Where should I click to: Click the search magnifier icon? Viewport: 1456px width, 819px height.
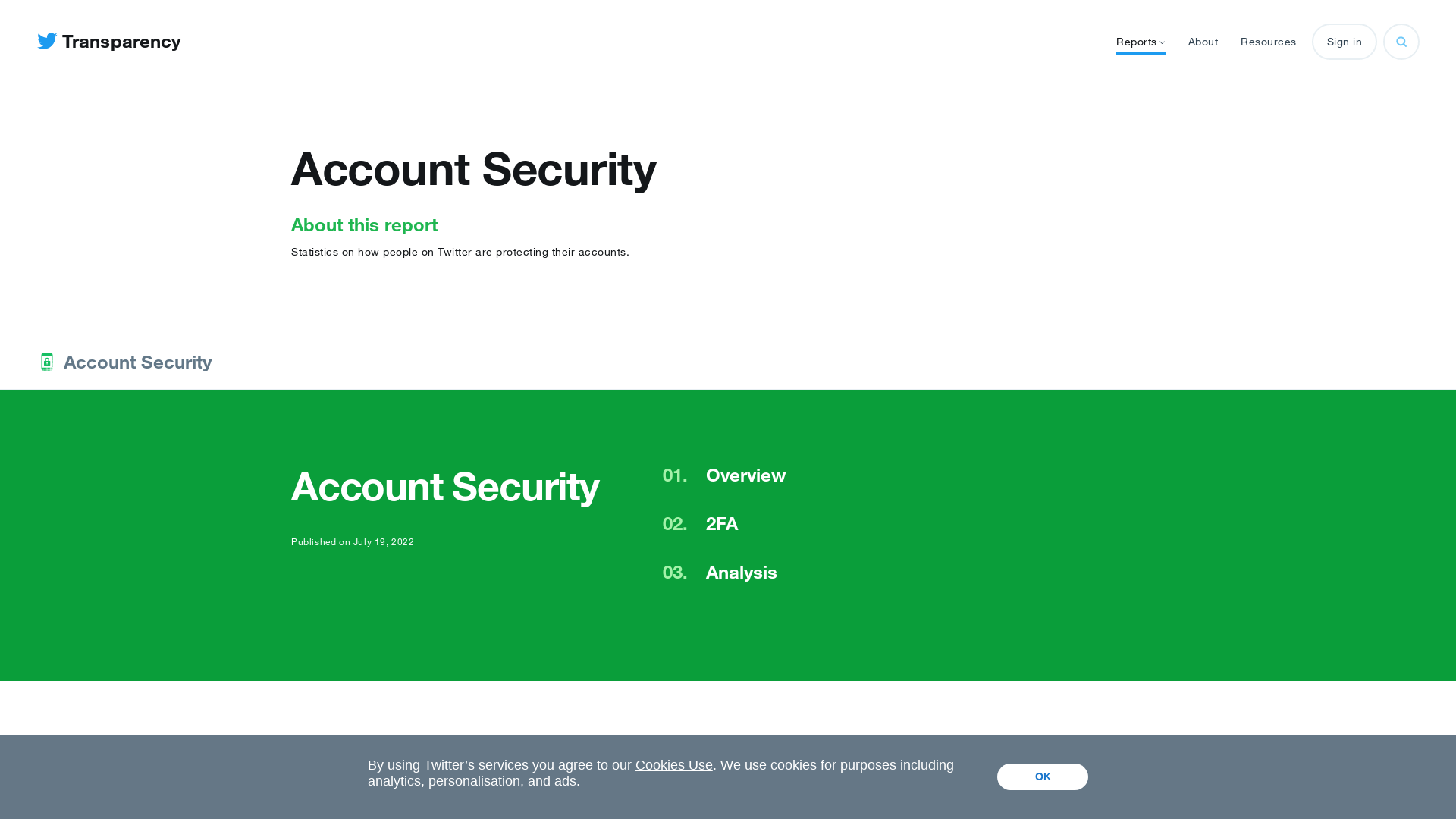(x=1401, y=42)
